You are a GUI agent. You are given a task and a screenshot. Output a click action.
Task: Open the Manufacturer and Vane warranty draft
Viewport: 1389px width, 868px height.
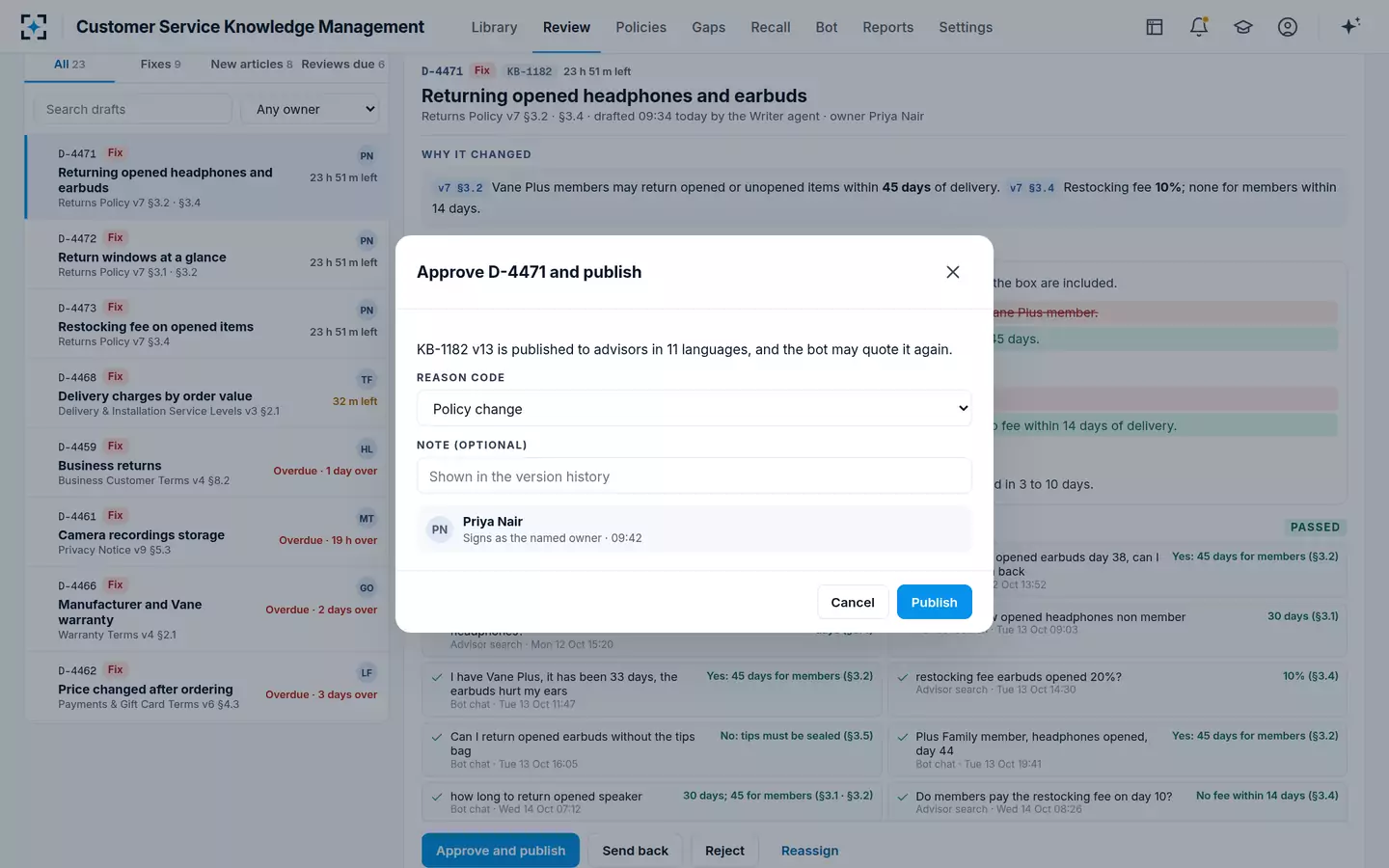tap(206, 610)
